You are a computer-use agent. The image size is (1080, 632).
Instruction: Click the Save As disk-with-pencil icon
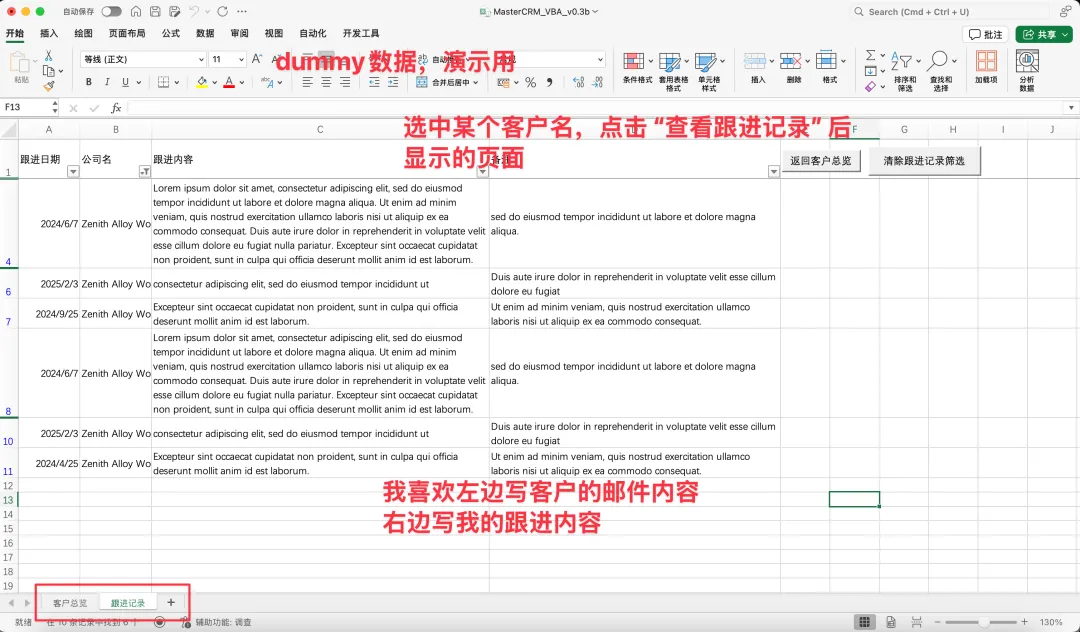tap(174, 11)
